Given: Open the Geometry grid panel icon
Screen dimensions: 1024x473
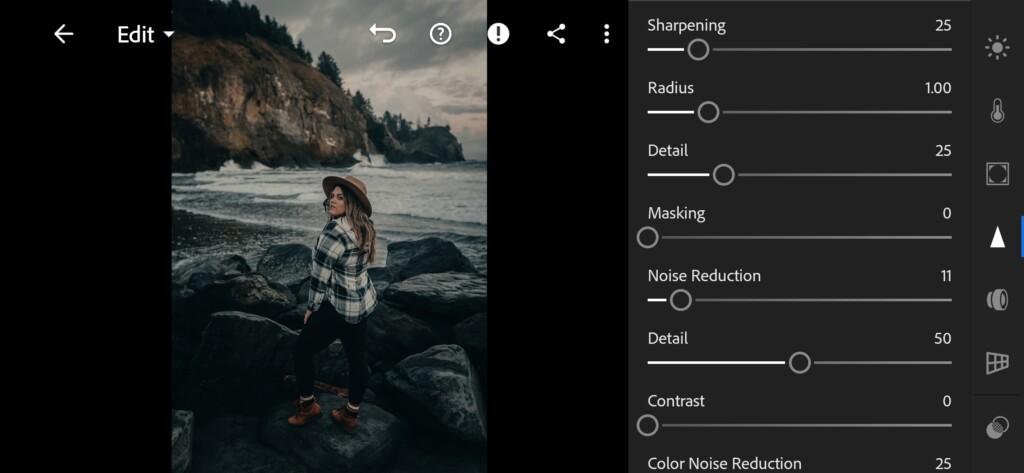Looking at the screenshot, I should coord(997,363).
